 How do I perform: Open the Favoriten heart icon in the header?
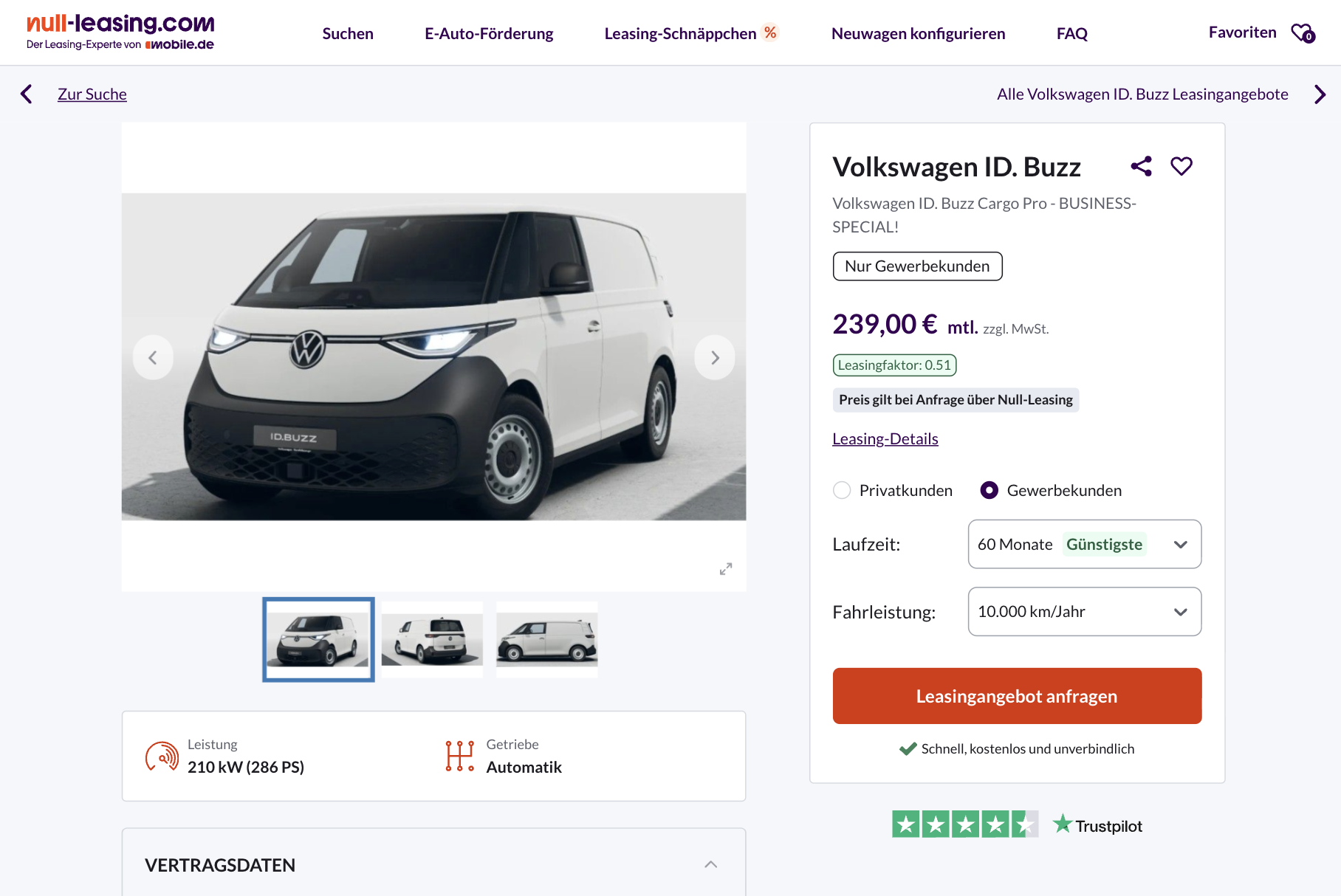pyautogui.click(x=1303, y=33)
